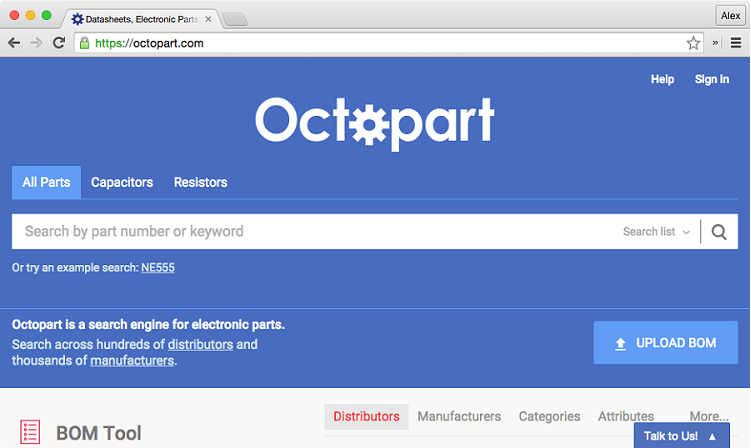Open the manufacturers link
751x448 pixels.
pos(132,360)
